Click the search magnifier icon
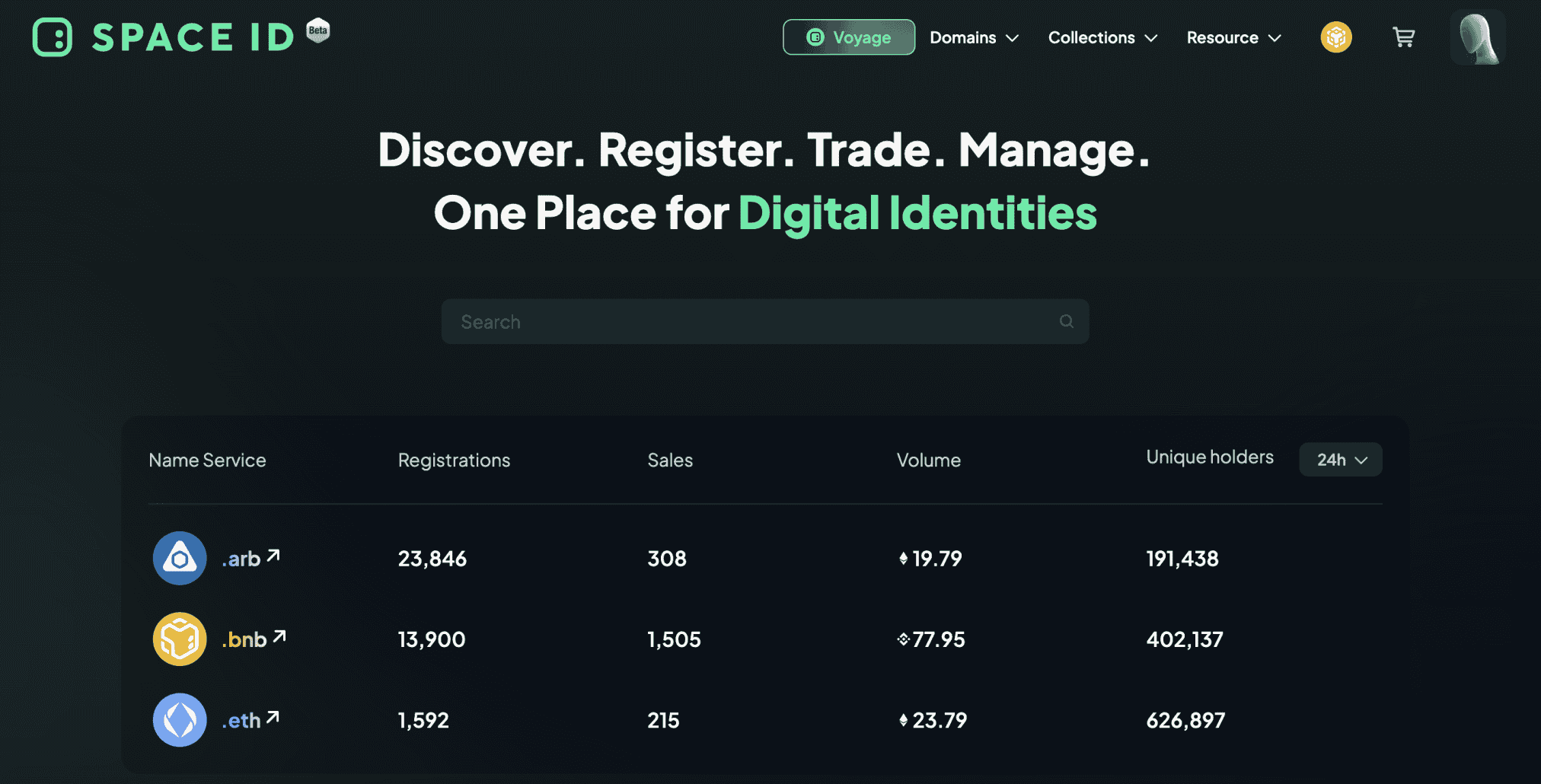Image resolution: width=1541 pixels, height=784 pixels. pos(1067,321)
